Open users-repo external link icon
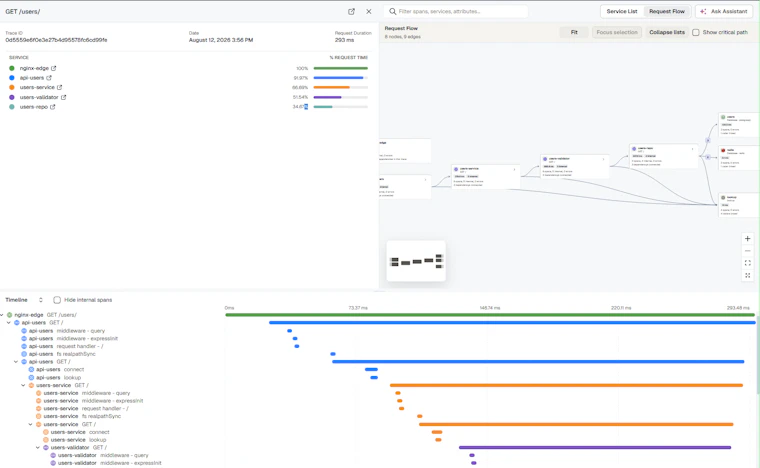Viewport: 760px width, 468px height. 53,107
